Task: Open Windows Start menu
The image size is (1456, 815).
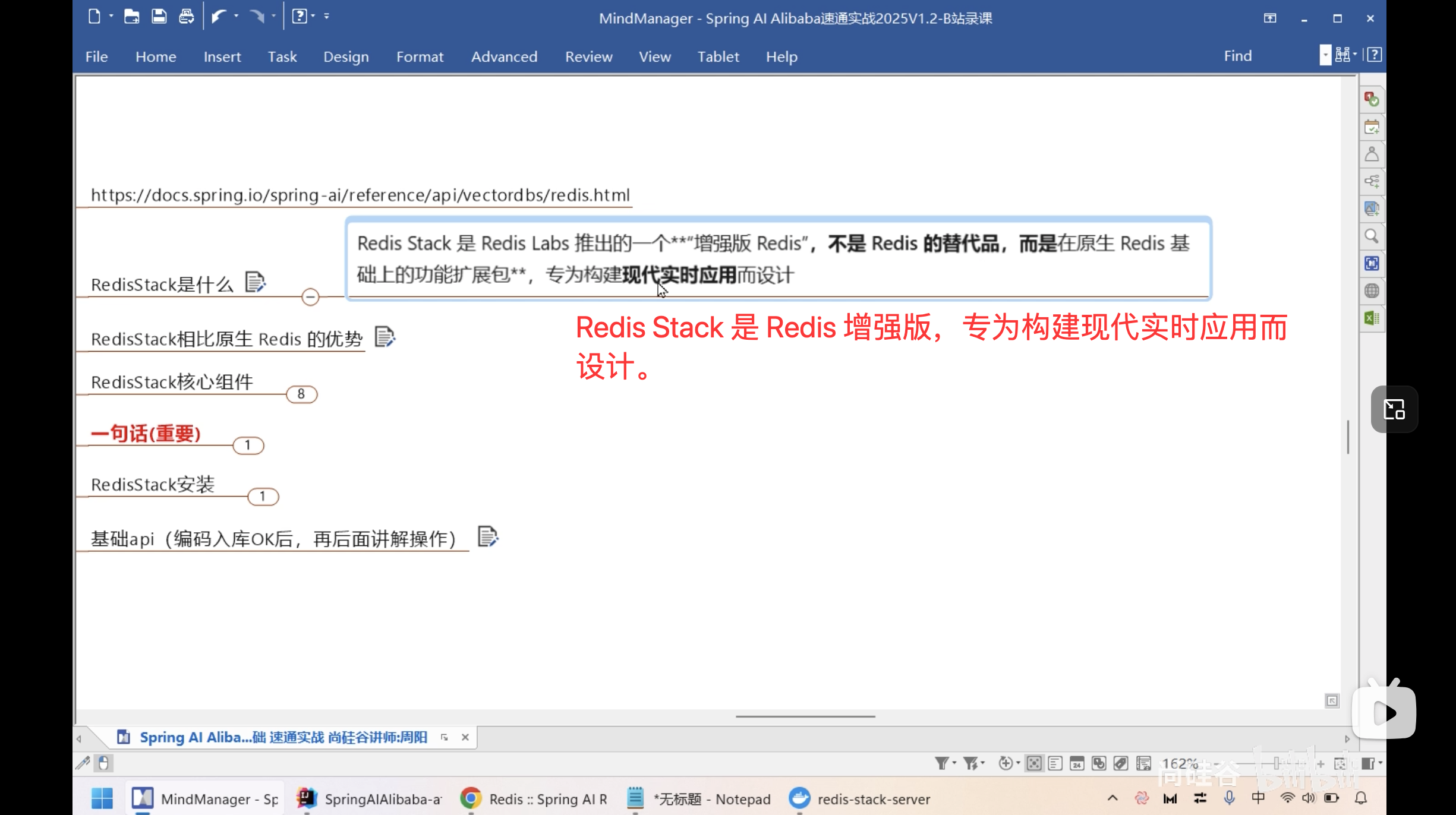Action: tap(102, 798)
